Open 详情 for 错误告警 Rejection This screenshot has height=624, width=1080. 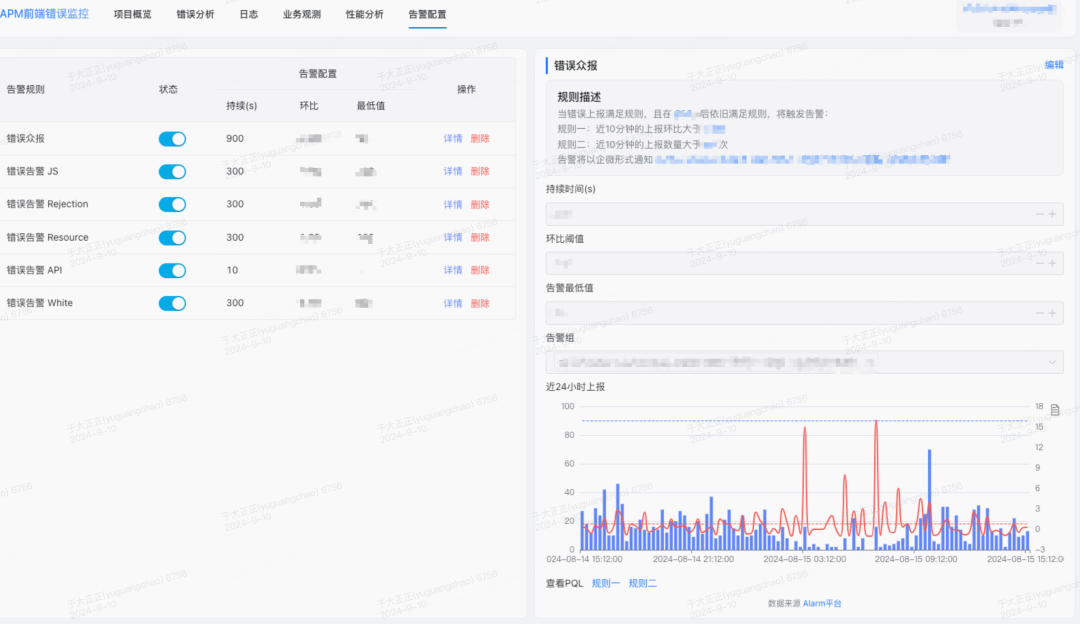453,205
